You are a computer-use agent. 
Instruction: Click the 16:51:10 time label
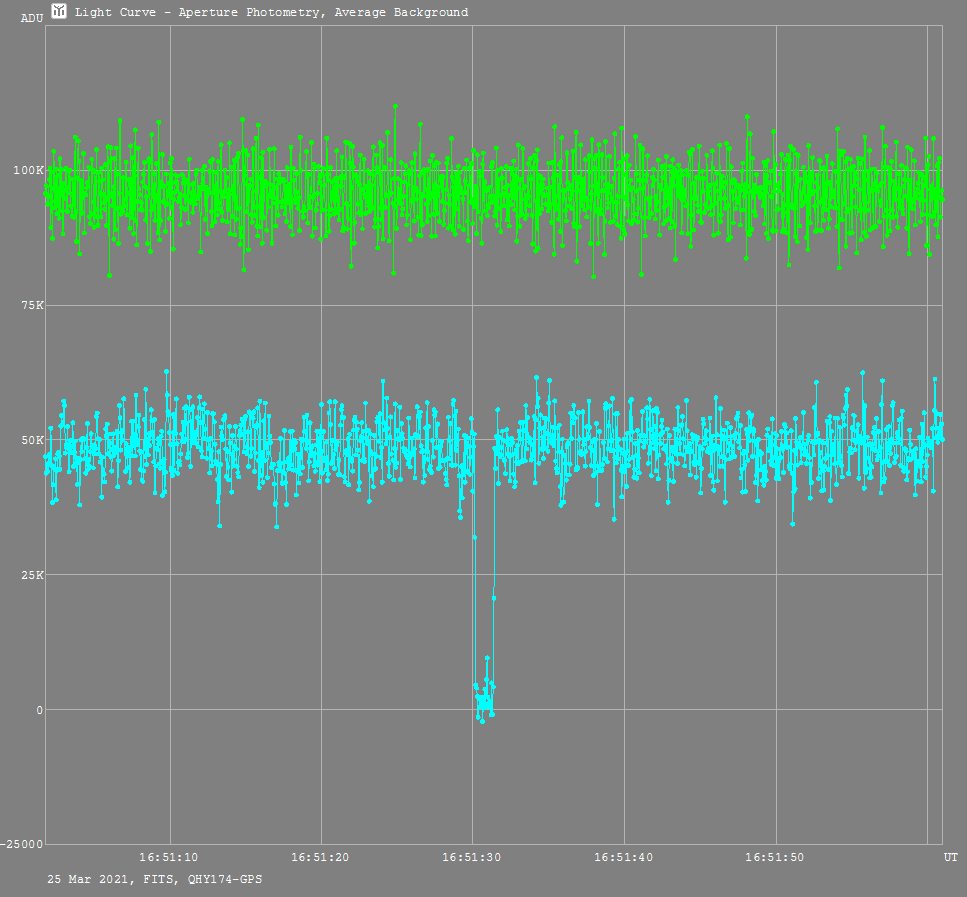[x=169, y=857]
